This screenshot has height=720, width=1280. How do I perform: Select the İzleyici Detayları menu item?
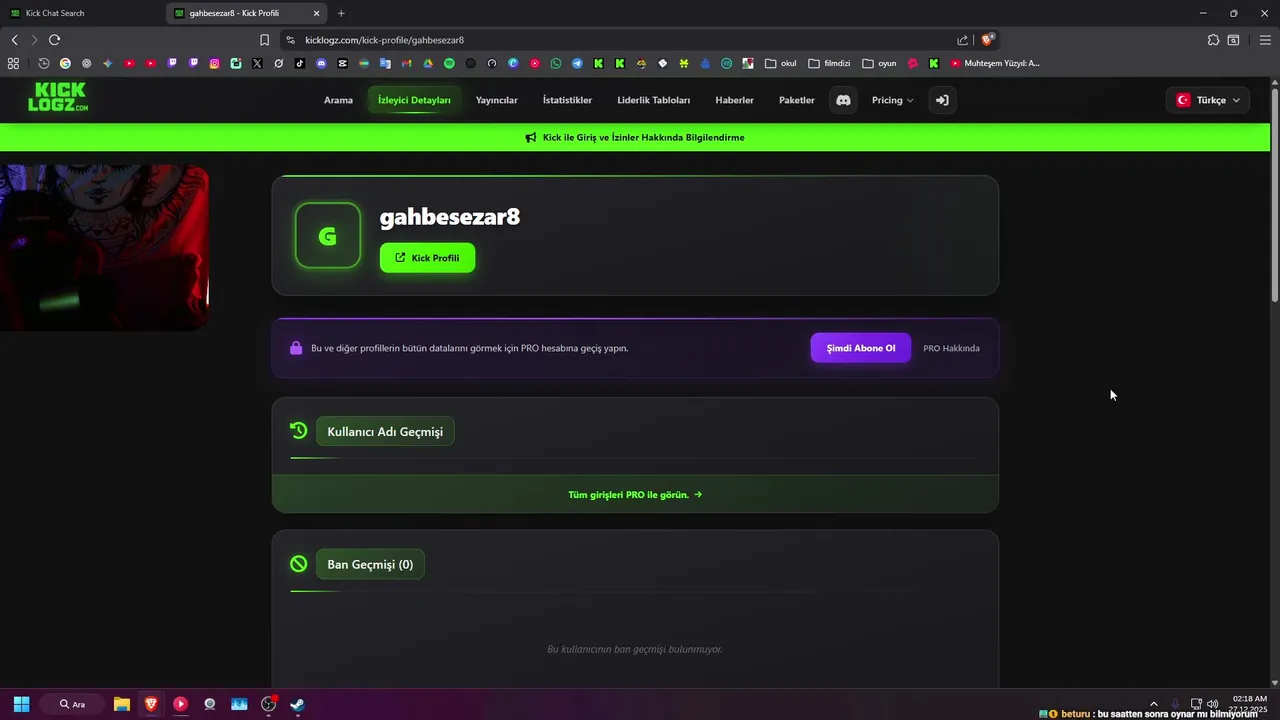coord(414,100)
